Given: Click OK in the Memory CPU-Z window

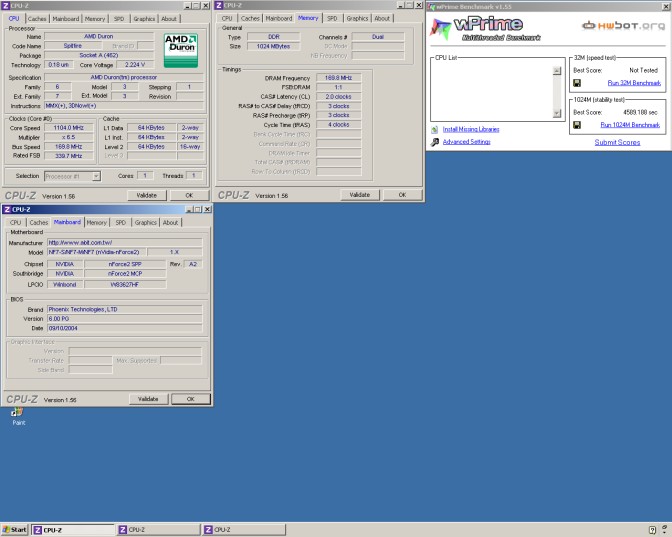Looking at the screenshot, I should click(402, 195).
